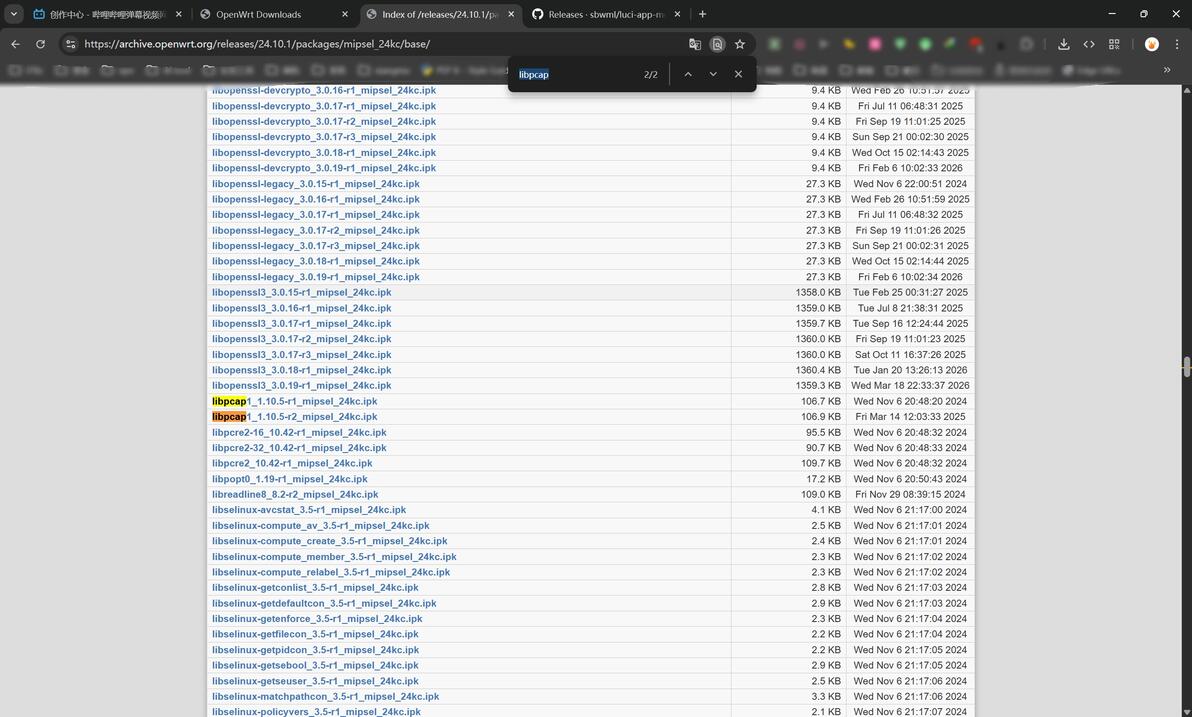This screenshot has width=1192, height=717.
Task: Open libselinux-getseuser_3.5-r1 package link
Action: pos(315,681)
